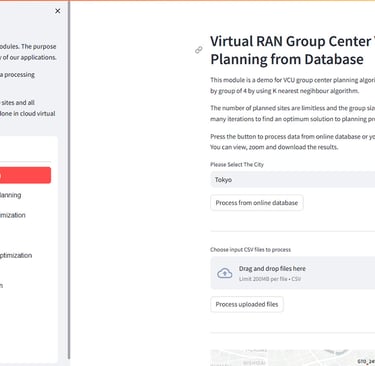Click the Planning from Database title line
375x366 pixels.
pos(287,59)
